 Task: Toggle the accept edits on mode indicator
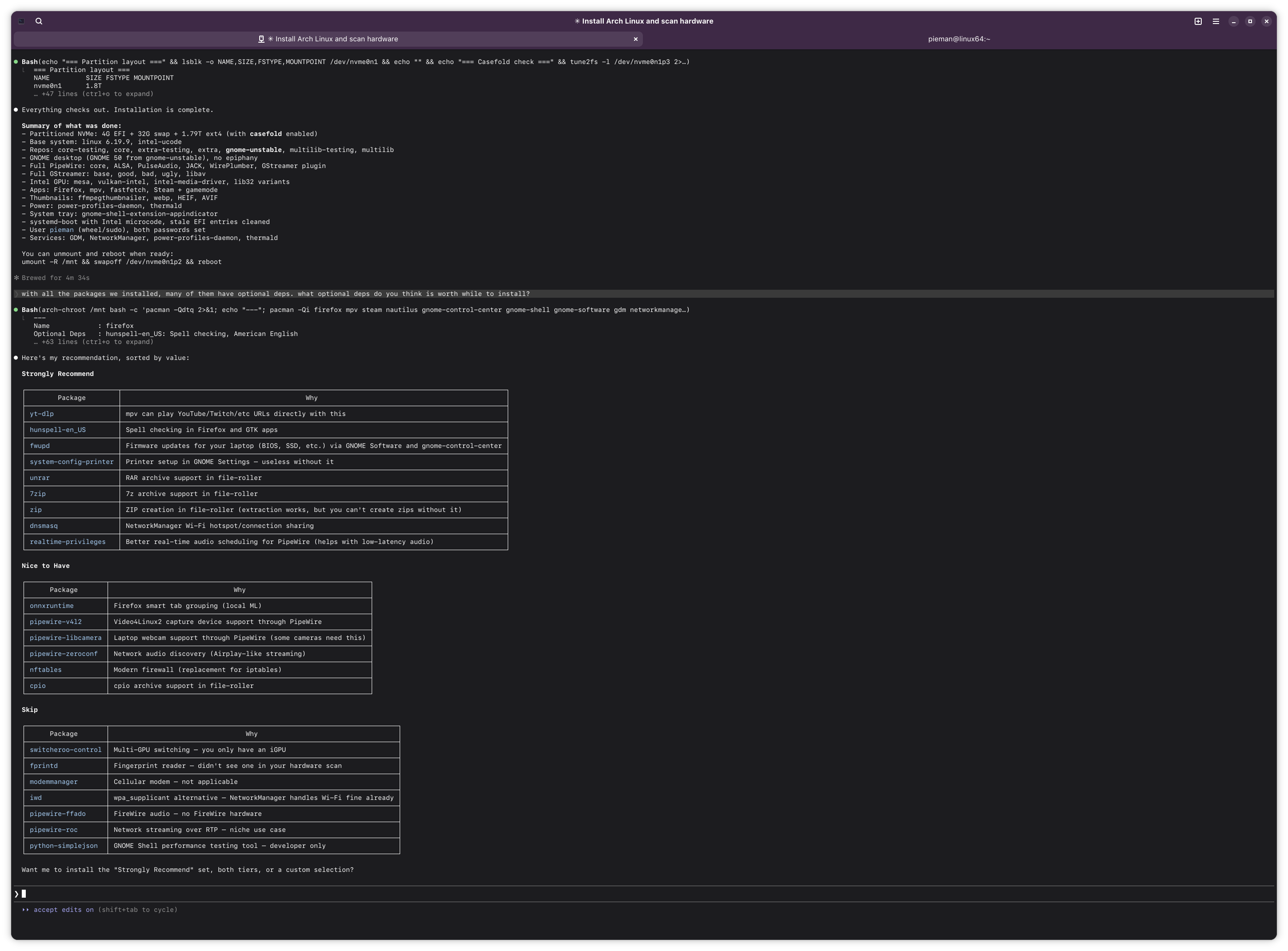coord(63,910)
